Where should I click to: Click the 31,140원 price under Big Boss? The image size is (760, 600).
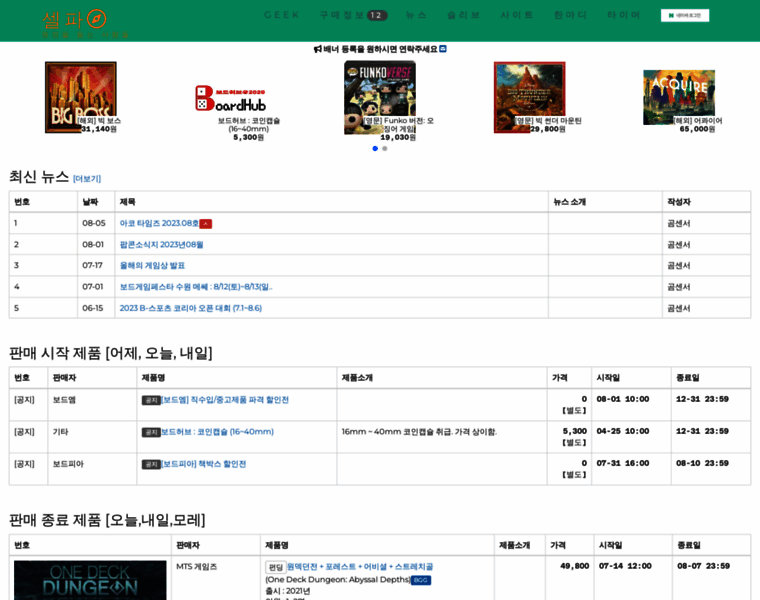click(x=99, y=129)
